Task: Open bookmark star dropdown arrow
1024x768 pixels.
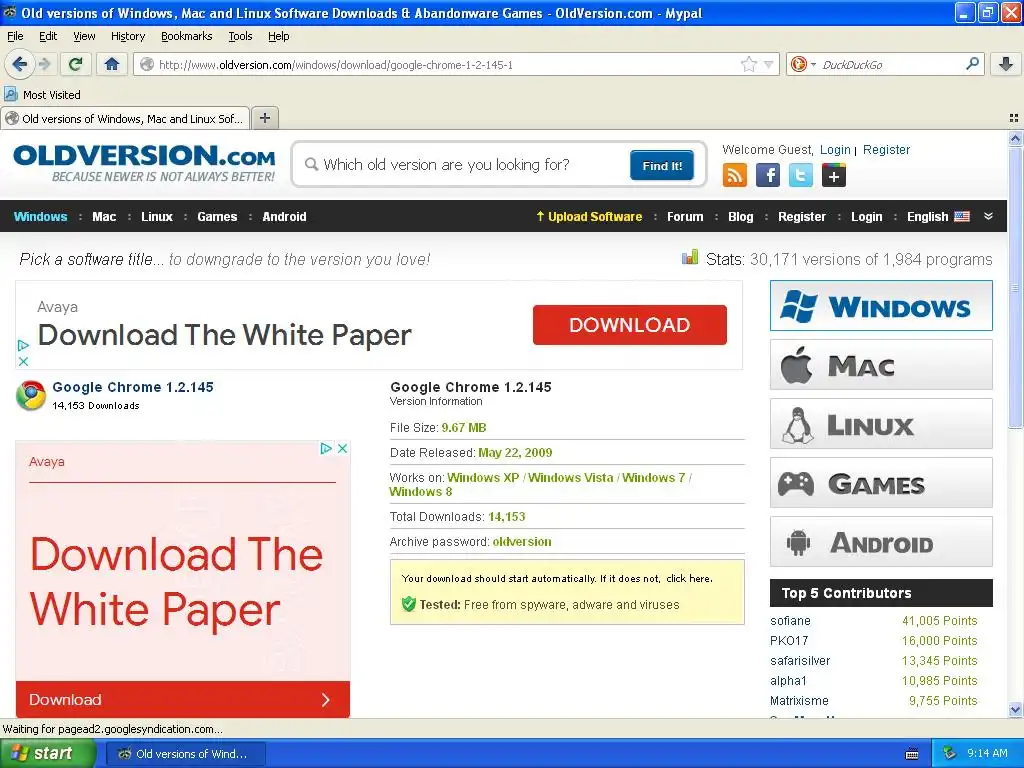Action: click(769, 64)
